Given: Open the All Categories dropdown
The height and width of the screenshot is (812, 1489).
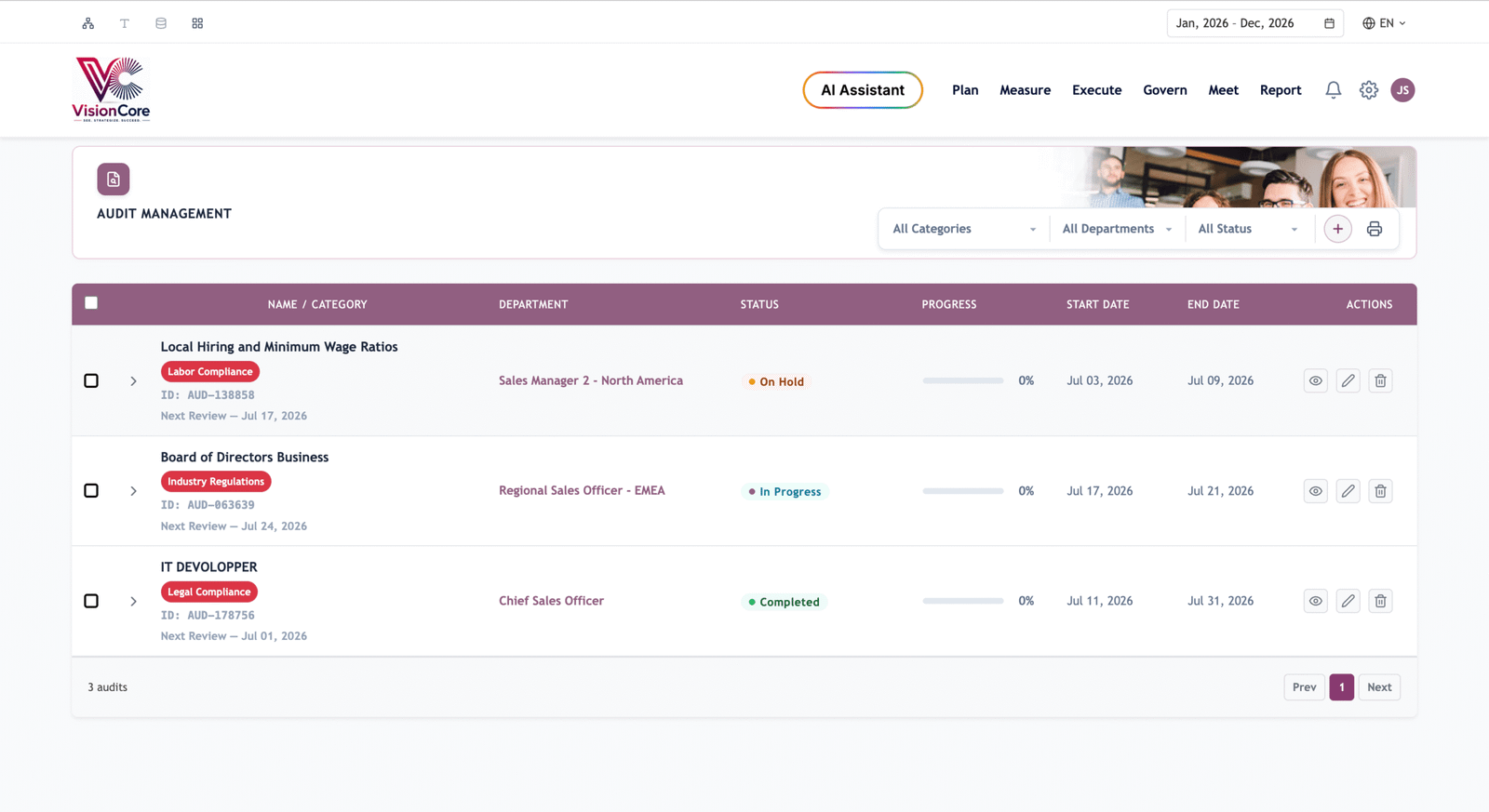Looking at the screenshot, I should (964, 229).
